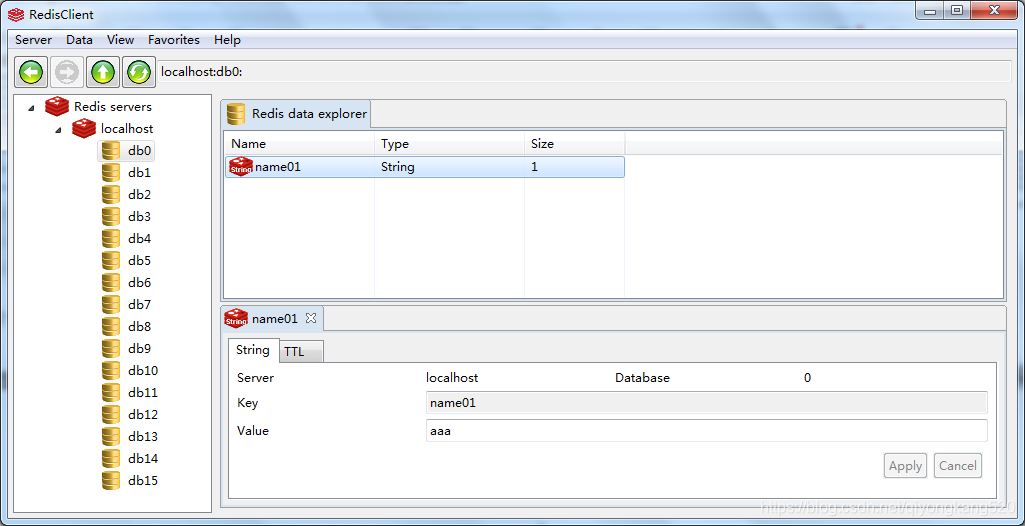Click the db1 database icon
The width and height of the screenshot is (1025, 526).
[x=111, y=173]
